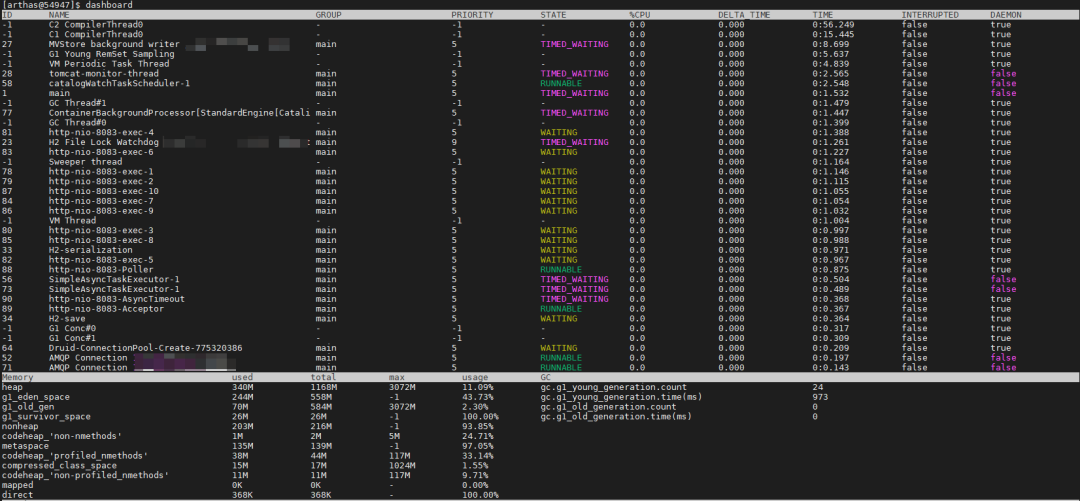Click the "http-nio-8083-Acceptor" thread name
The height and width of the screenshot is (501, 1080).
pos(107,309)
